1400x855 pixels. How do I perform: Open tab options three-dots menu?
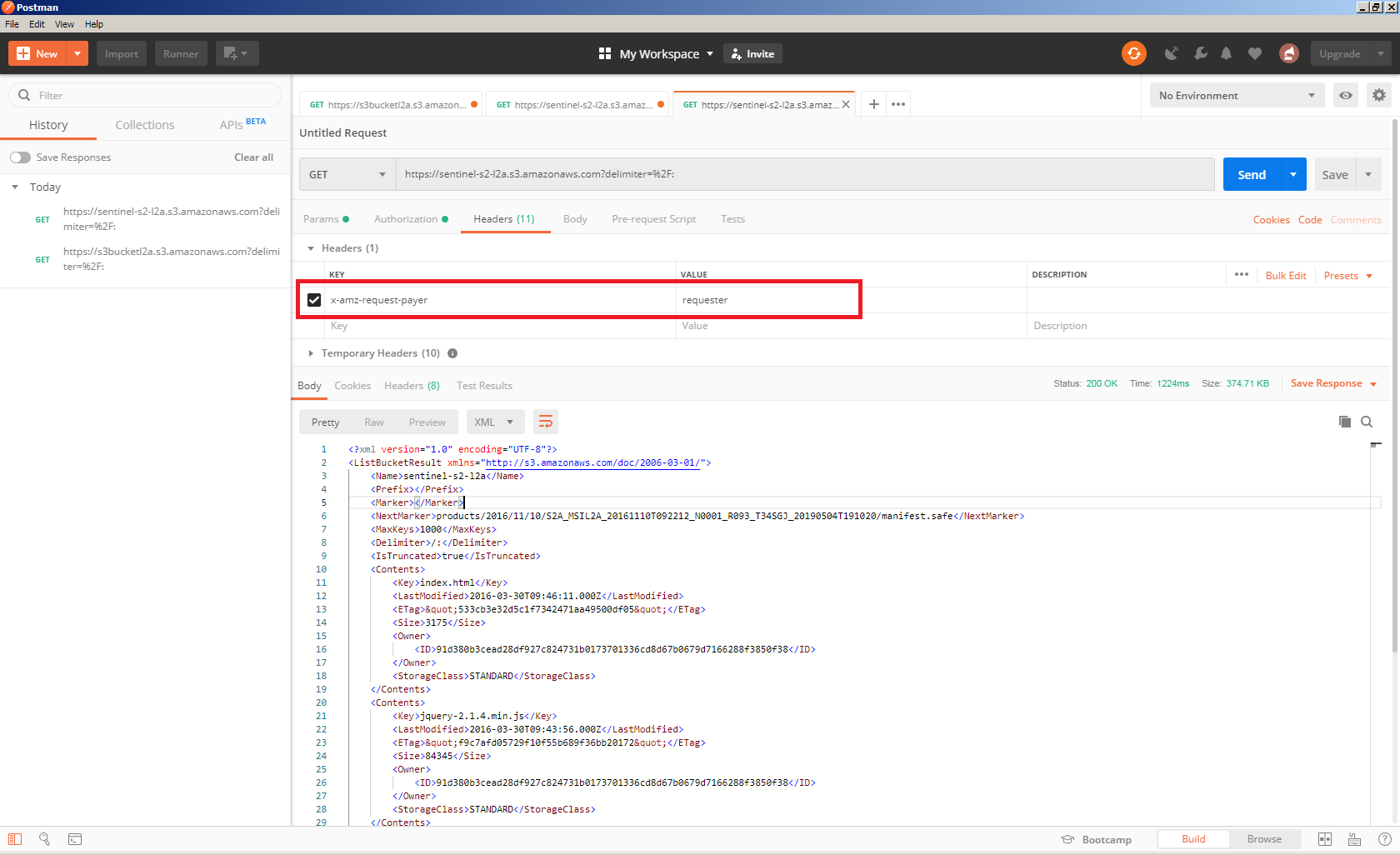[897, 104]
